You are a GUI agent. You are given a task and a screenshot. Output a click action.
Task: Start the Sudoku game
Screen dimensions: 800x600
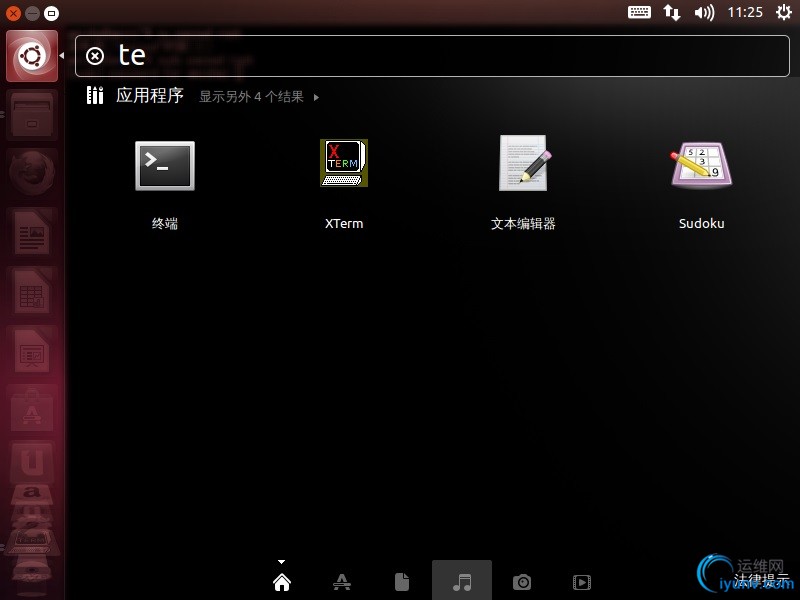tap(702, 165)
